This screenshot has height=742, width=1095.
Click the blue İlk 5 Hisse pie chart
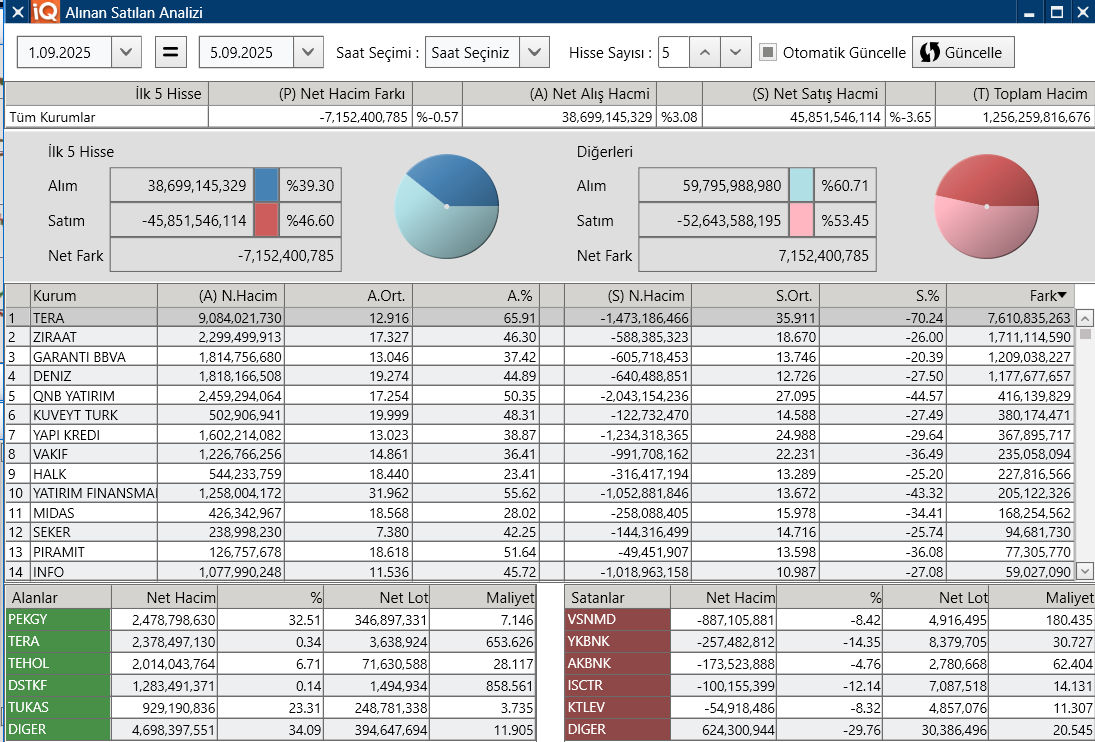coord(447,207)
